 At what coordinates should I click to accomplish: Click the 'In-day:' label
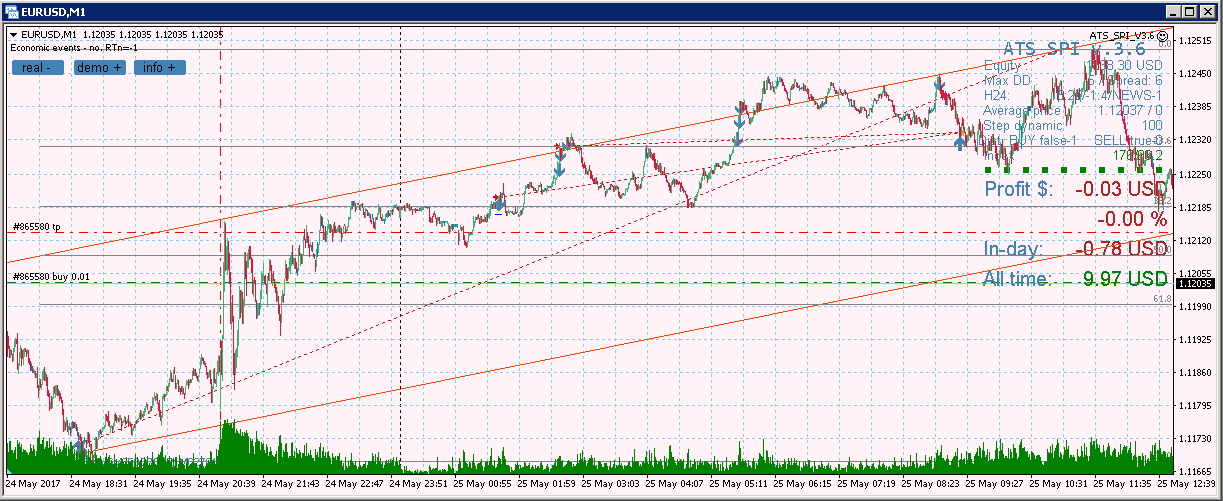pos(1013,249)
